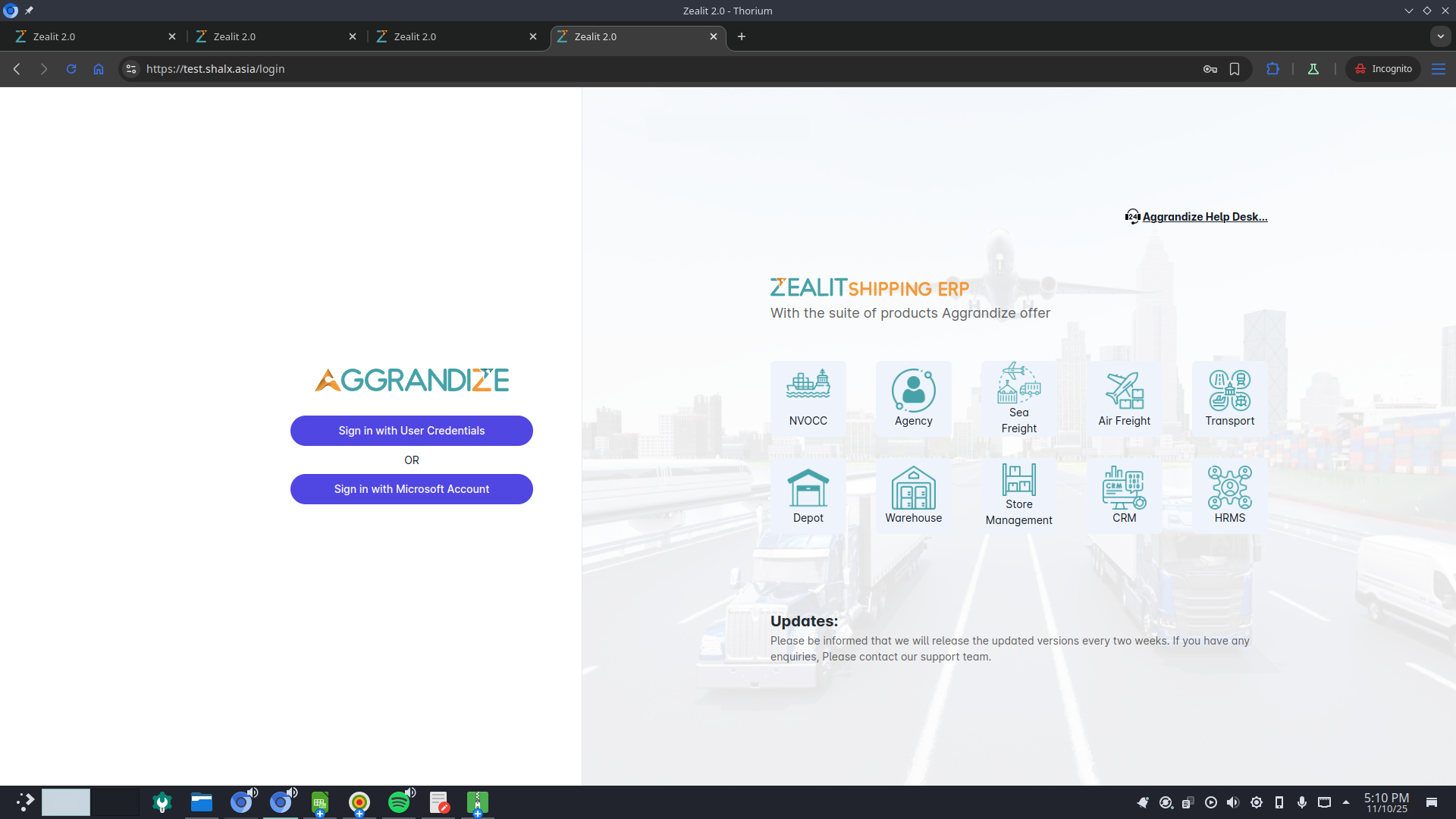Screen dimensions: 1456x819
Task: Click the Store Management icon
Action: pyautogui.click(x=1018, y=495)
